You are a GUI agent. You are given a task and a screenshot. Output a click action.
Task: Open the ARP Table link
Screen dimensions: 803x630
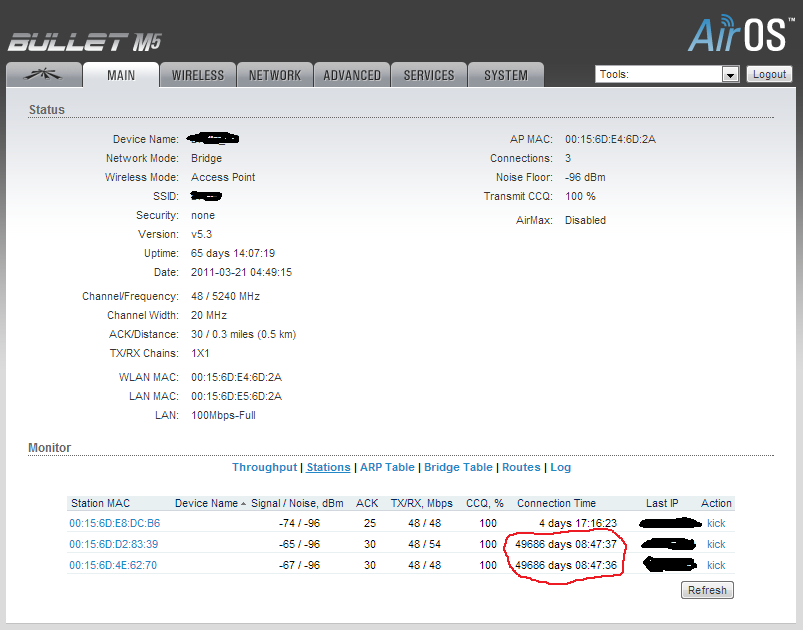tap(387, 467)
